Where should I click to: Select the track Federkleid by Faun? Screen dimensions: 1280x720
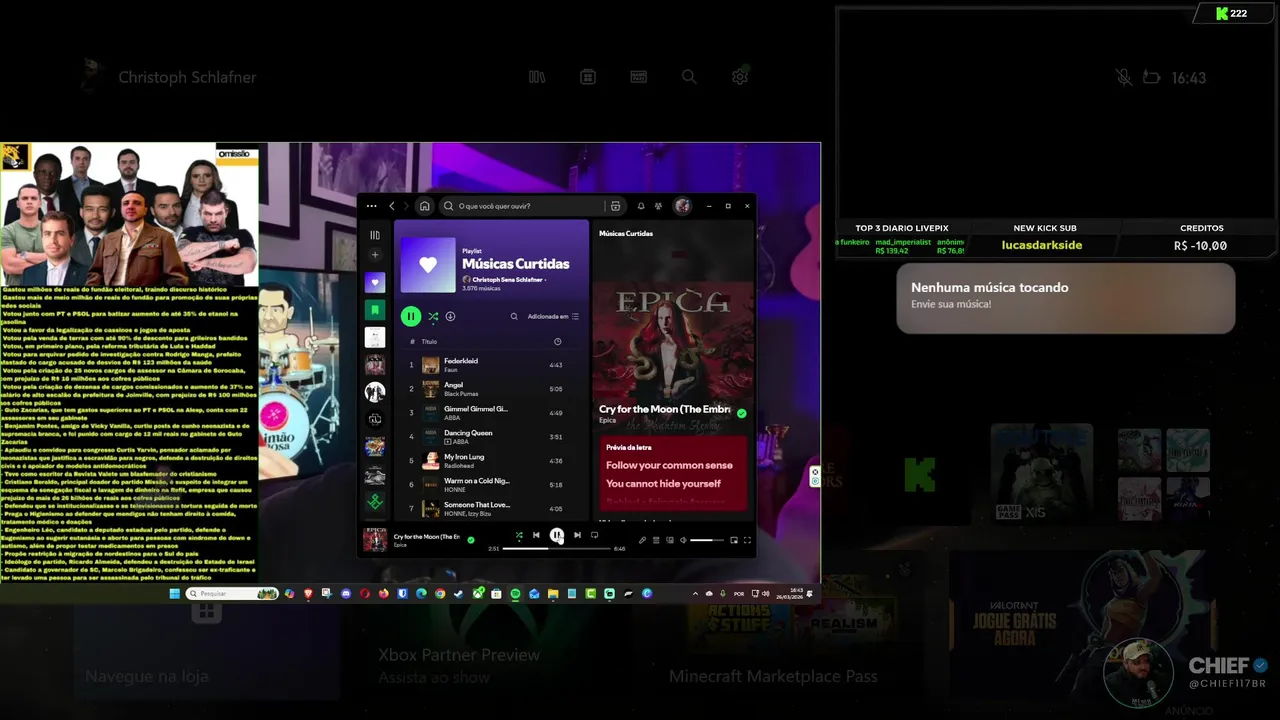tap(489, 365)
